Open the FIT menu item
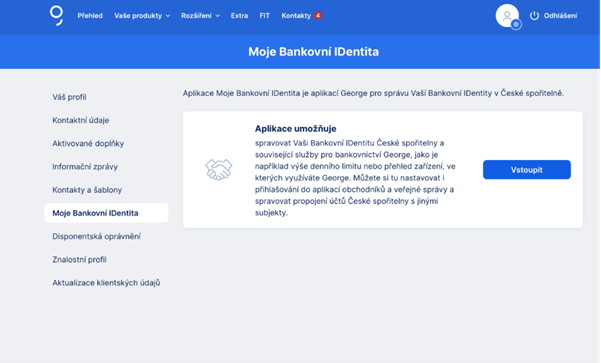Viewport: 601px width, 363px height. pyautogui.click(x=264, y=16)
